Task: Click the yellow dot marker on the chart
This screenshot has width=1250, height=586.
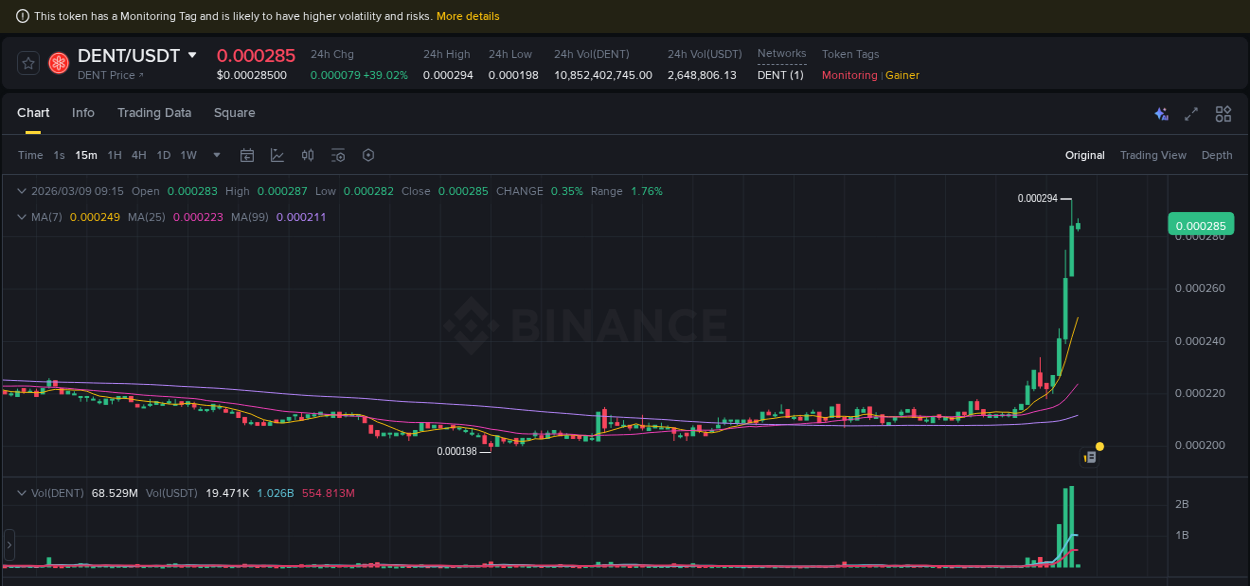Action: 1100,444
